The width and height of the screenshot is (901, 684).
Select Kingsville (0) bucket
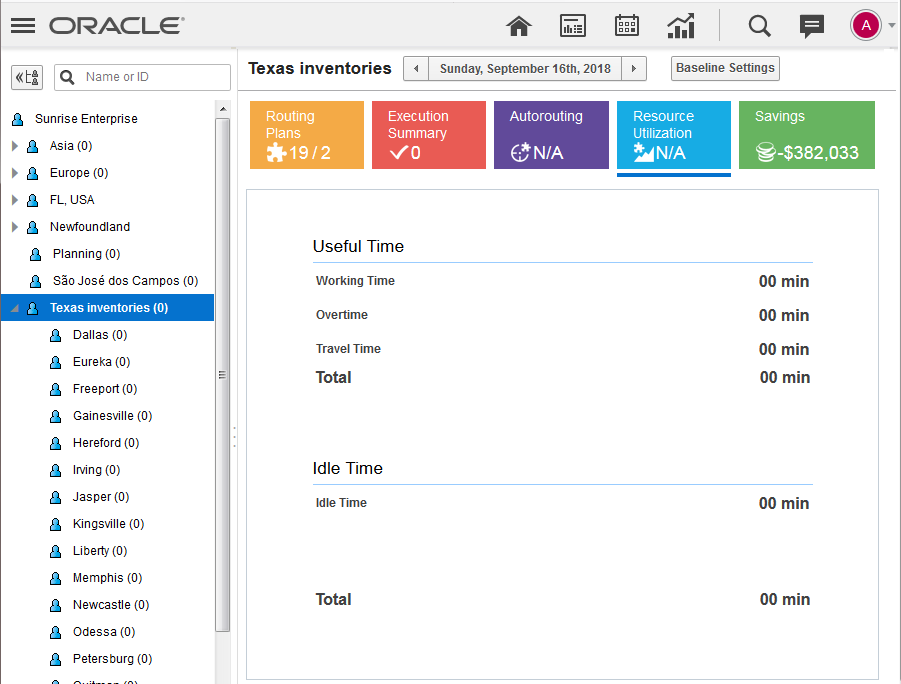point(108,524)
